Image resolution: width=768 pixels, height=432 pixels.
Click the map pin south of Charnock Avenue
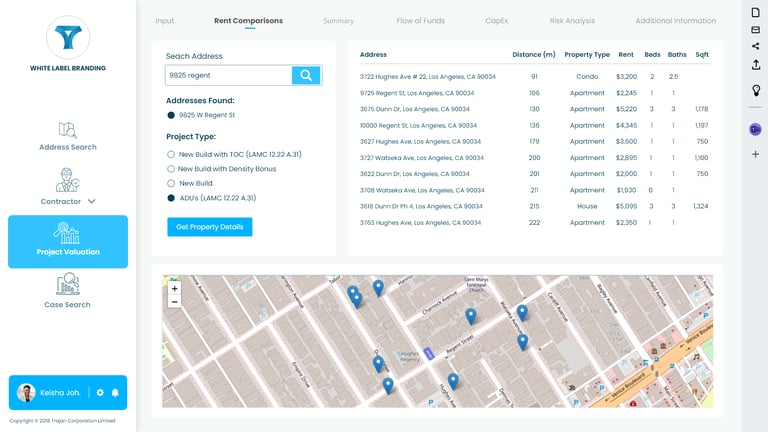pos(471,316)
